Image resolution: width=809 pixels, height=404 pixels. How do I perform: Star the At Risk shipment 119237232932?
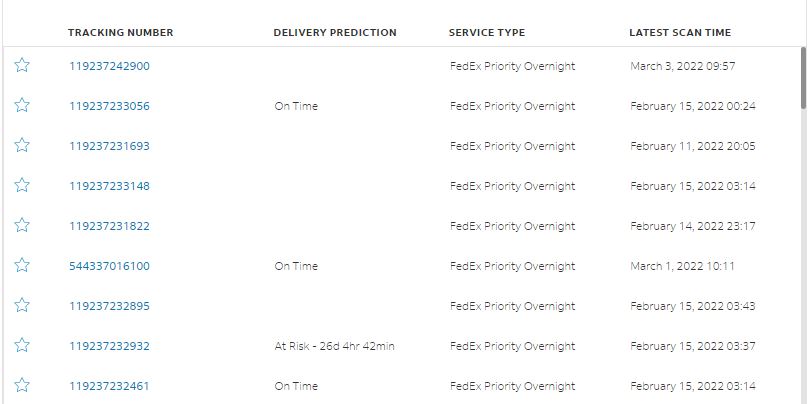22,345
